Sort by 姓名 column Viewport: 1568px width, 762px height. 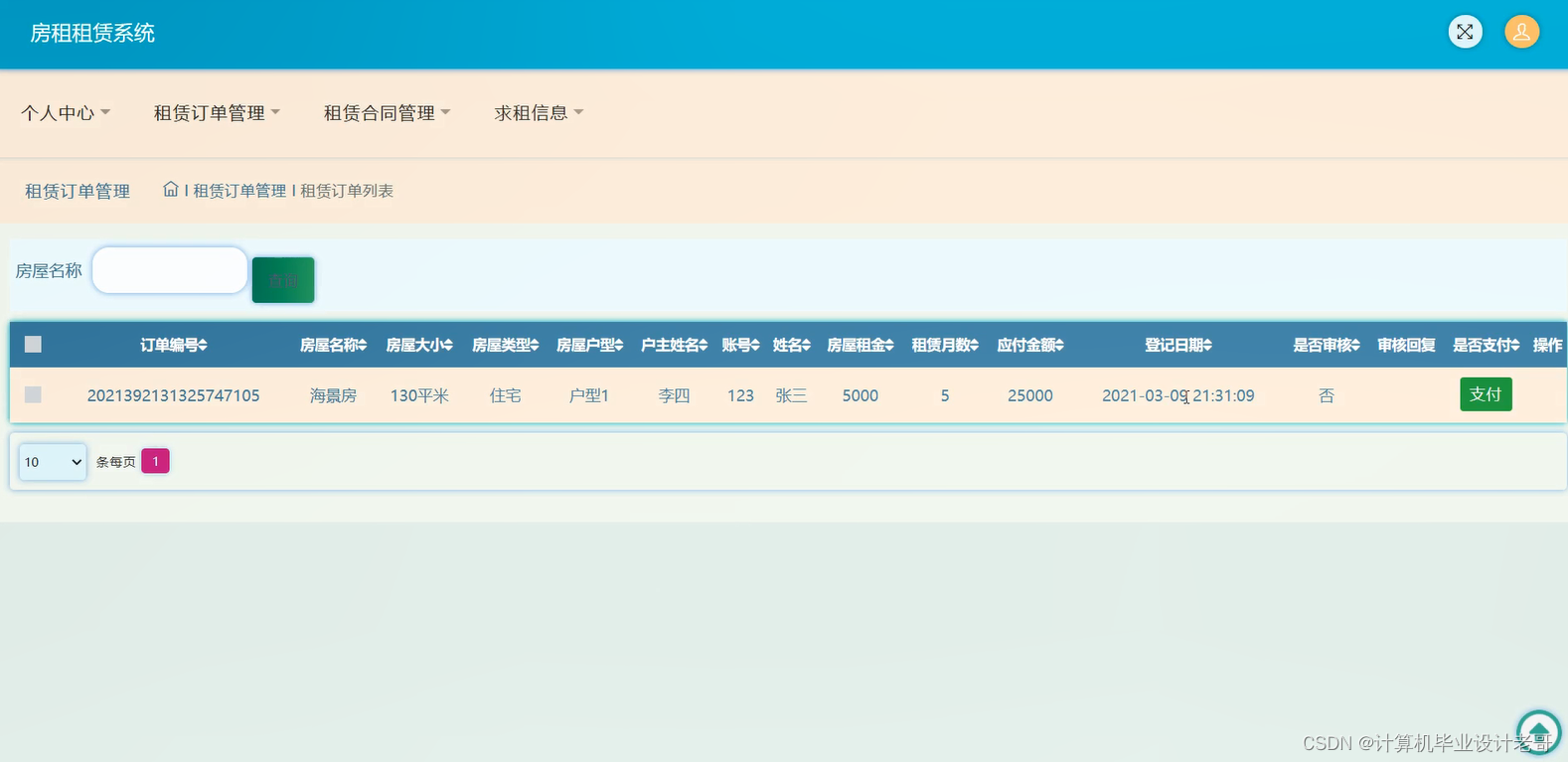[x=791, y=345]
